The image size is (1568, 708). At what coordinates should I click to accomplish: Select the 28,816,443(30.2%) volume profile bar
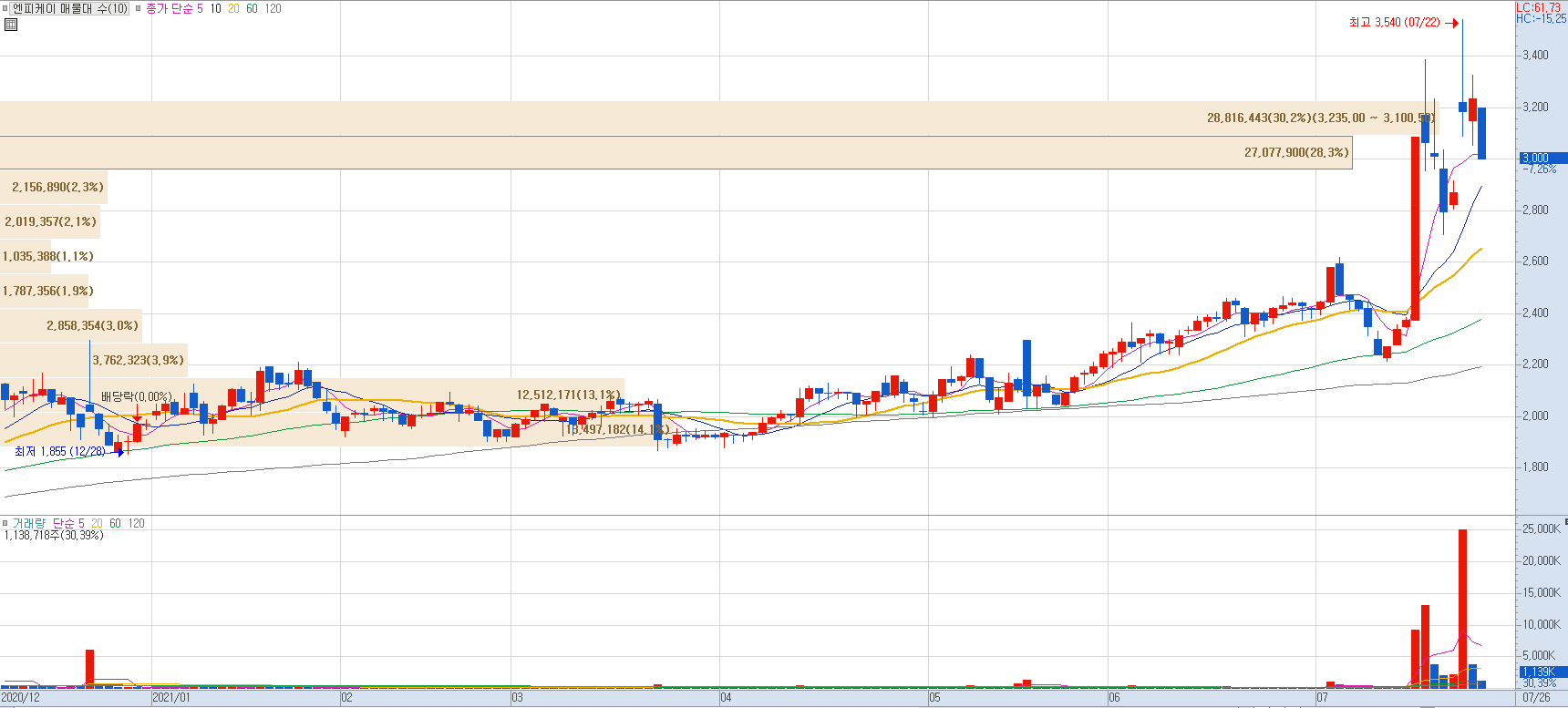[718, 118]
